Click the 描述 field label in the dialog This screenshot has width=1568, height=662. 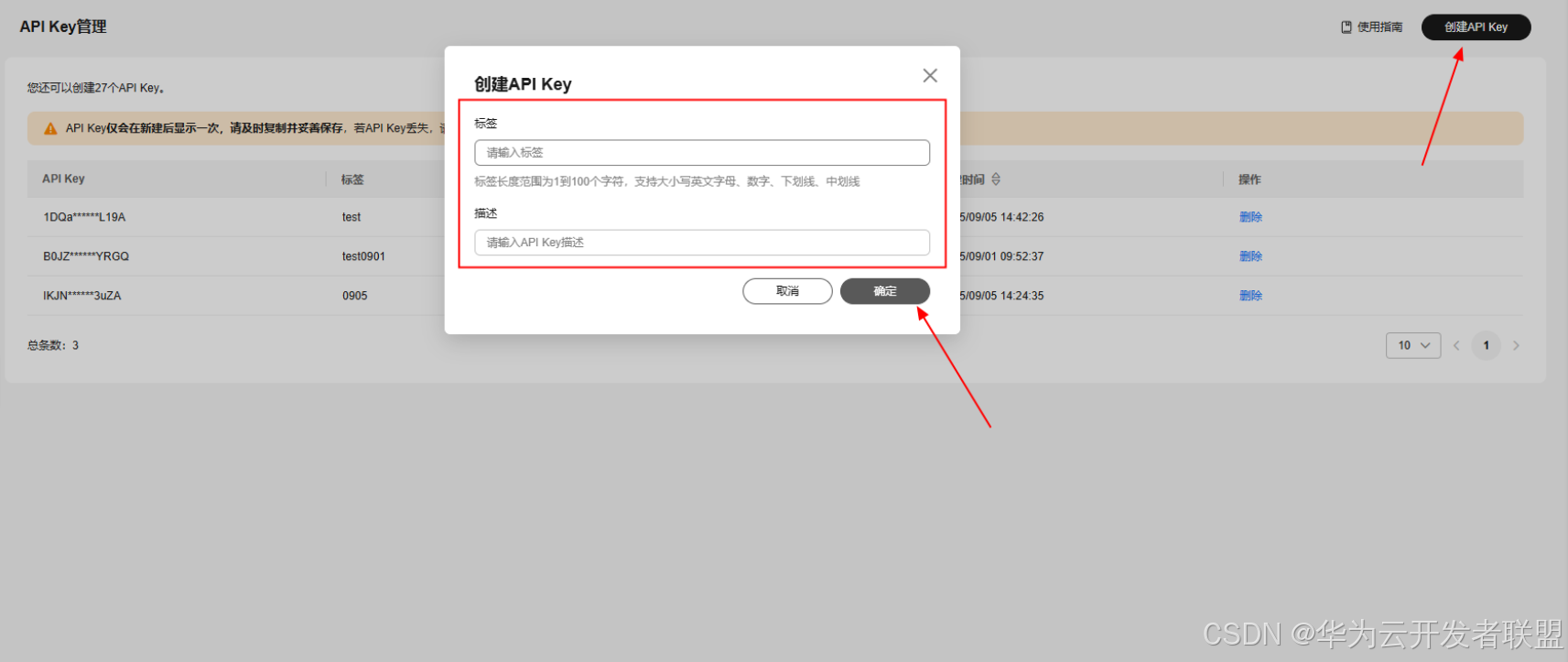(x=486, y=213)
